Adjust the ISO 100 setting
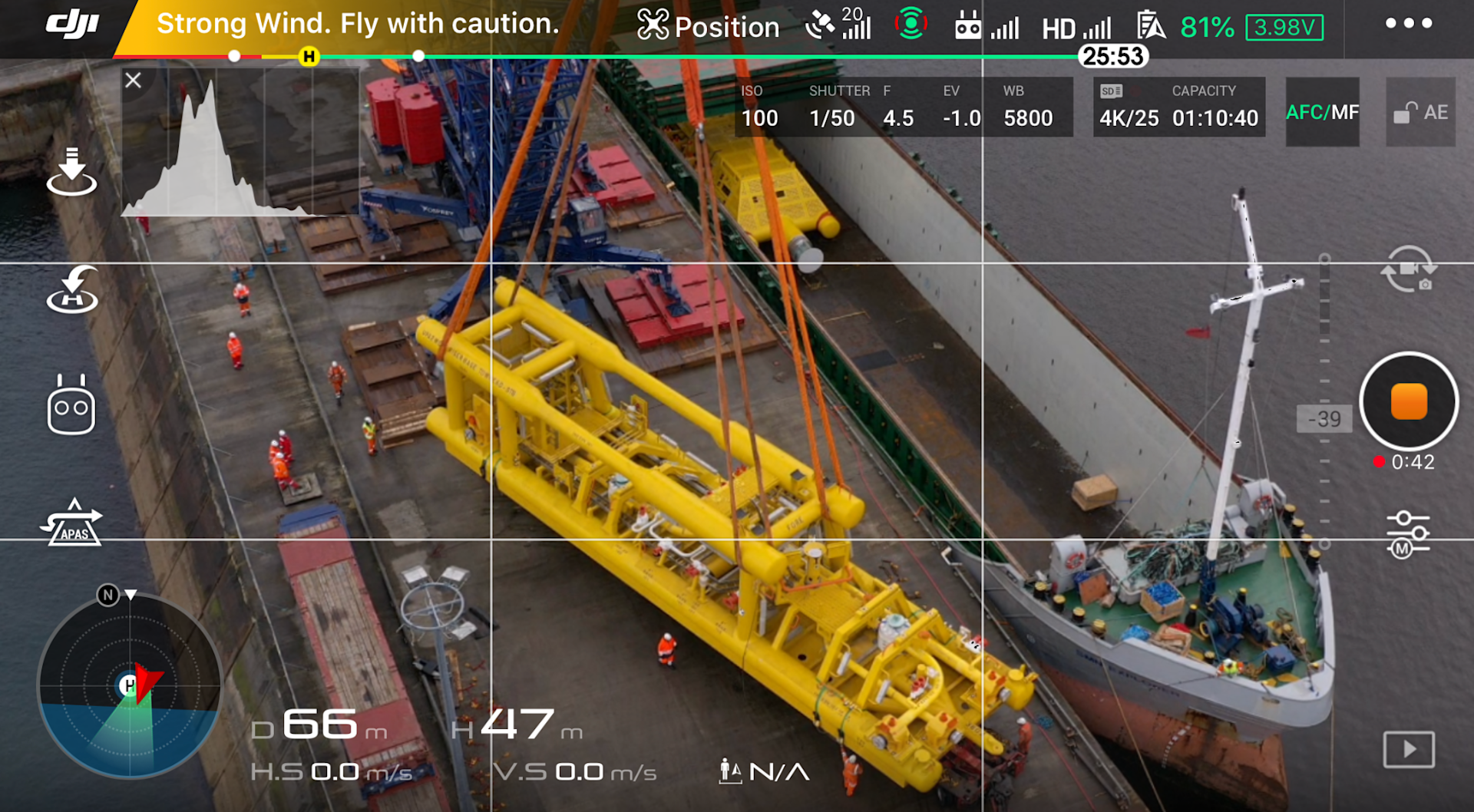Viewport: 1474px width, 812px height. coord(759,107)
